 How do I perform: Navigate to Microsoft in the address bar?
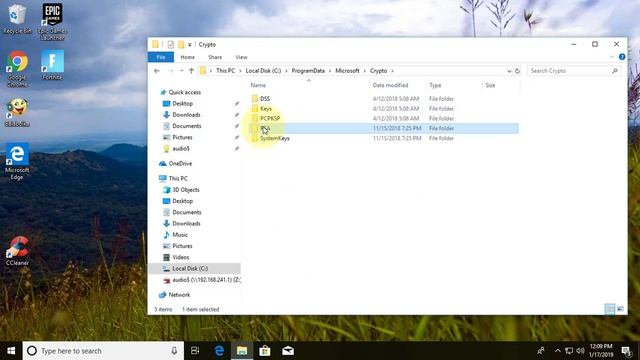347,71
